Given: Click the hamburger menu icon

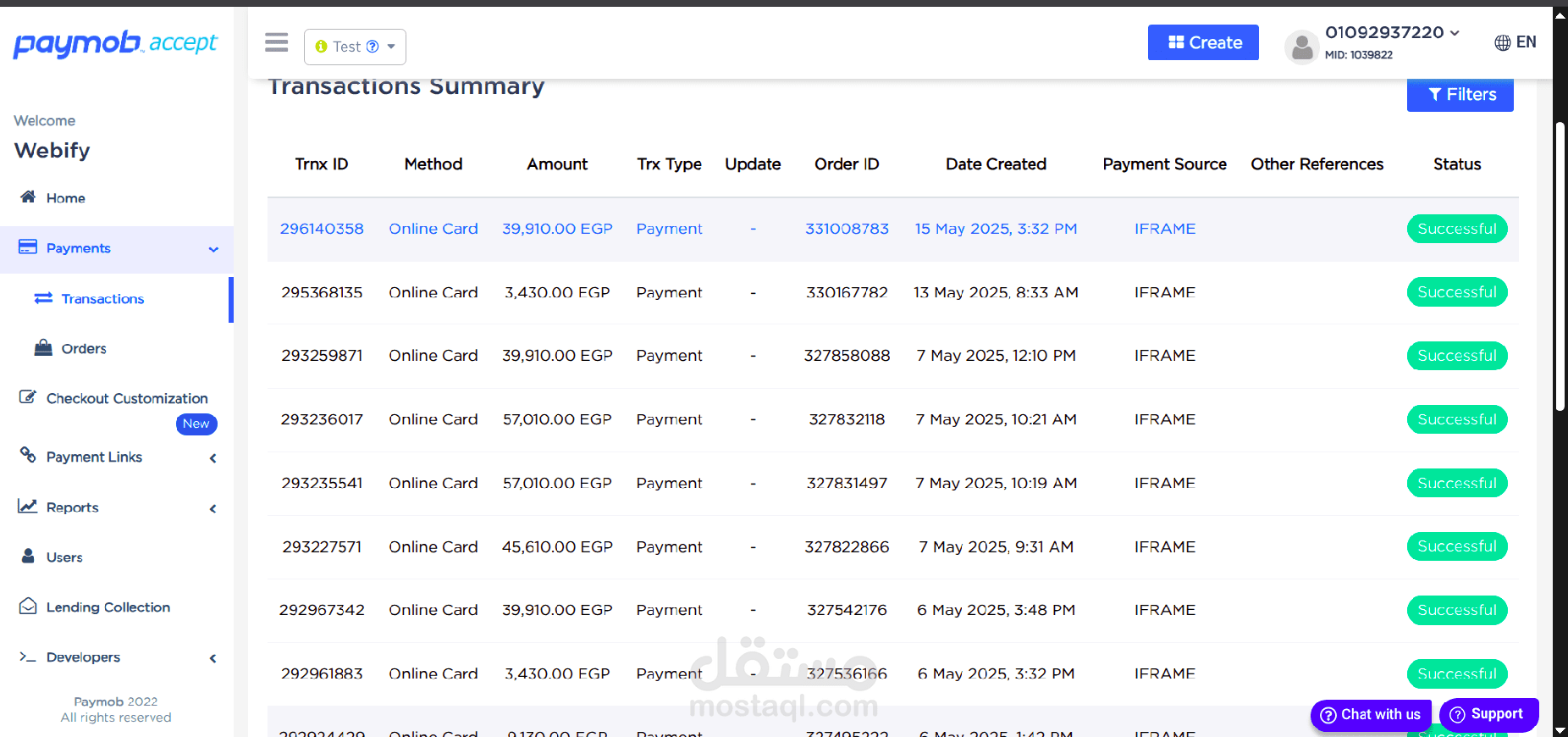Looking at the screenshot, I should [x=276, y=42].
